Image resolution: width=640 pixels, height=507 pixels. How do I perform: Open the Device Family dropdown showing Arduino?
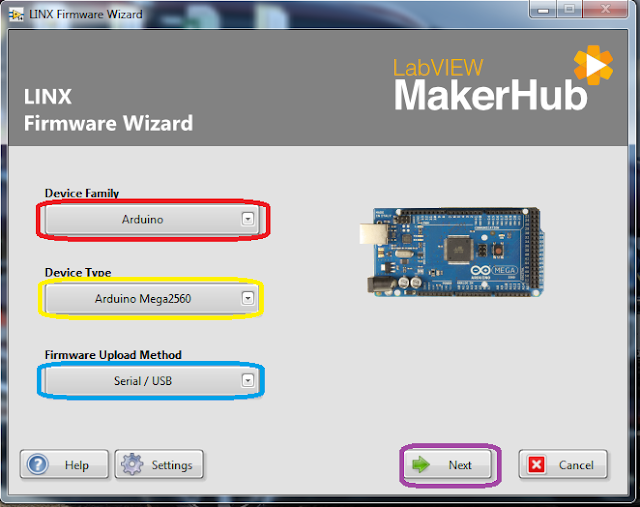151,219
